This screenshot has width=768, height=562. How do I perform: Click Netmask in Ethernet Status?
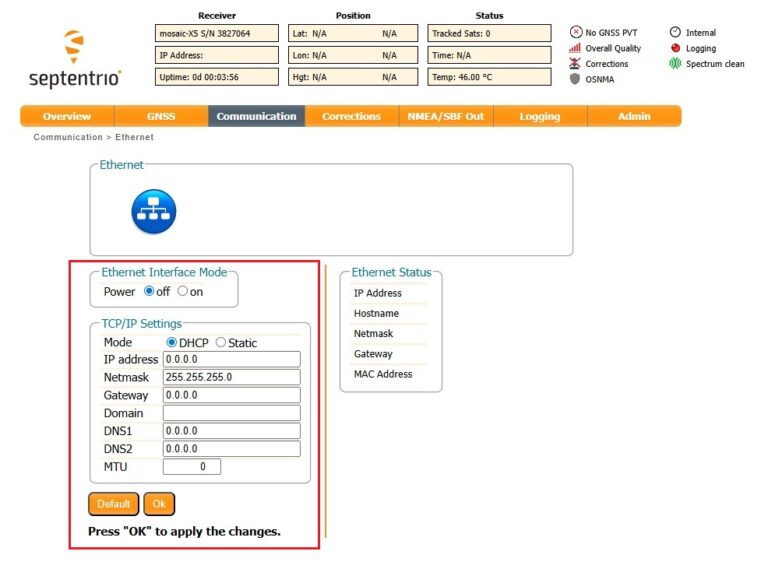click(373, 334)
